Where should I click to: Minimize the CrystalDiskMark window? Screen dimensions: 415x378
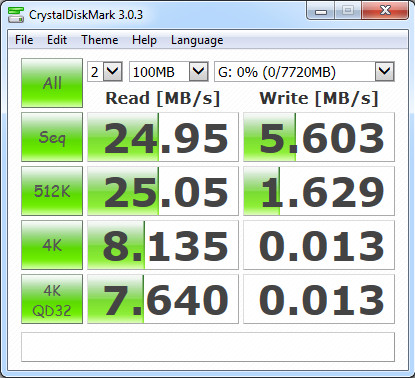pyautogui.click(x=321, y=11)
